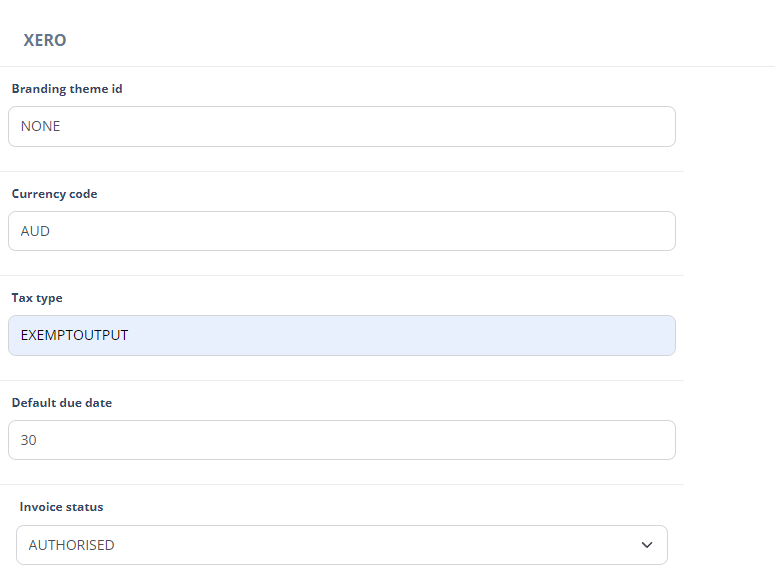The image size is (775, 581).
Task: Focus the Currency code input box
Action: (341, 231)
